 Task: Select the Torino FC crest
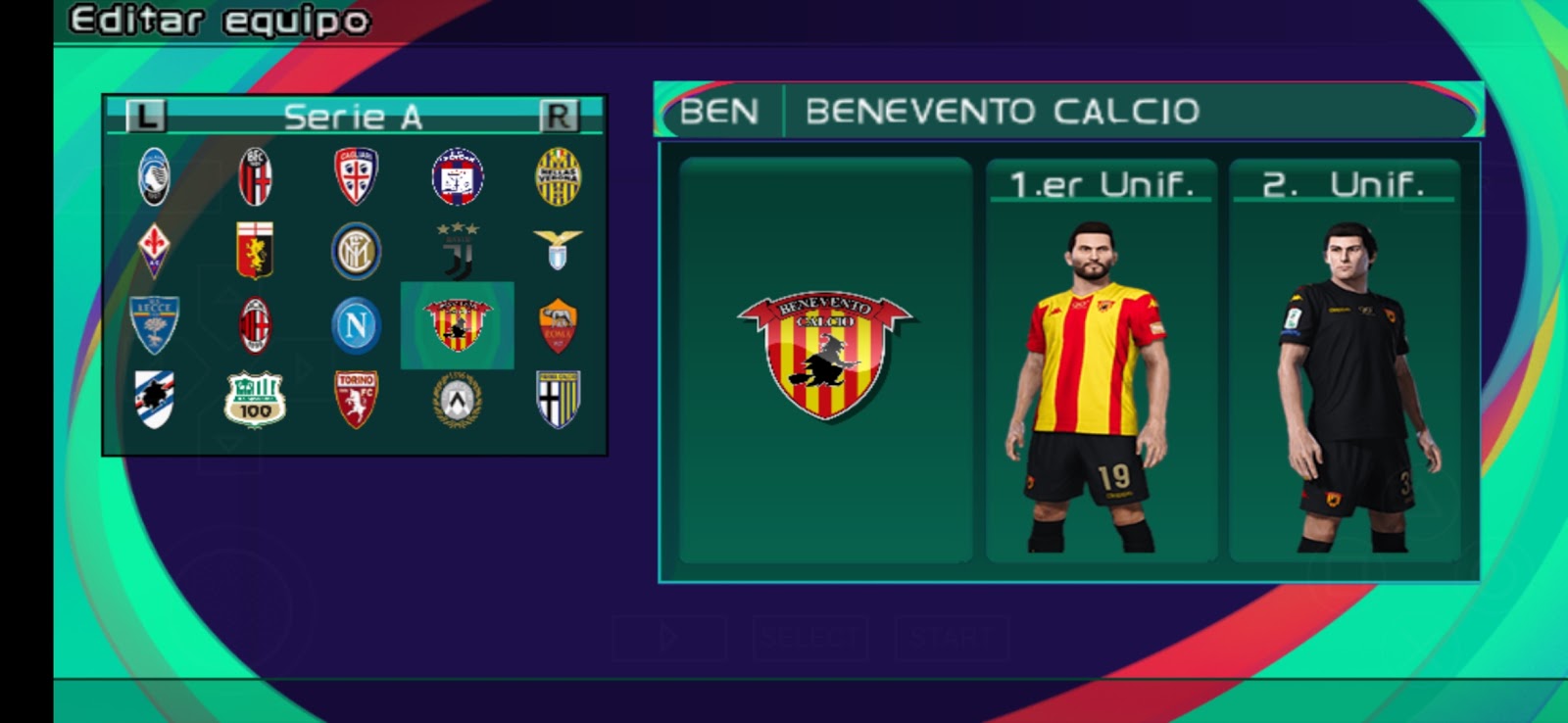[356, 400]
